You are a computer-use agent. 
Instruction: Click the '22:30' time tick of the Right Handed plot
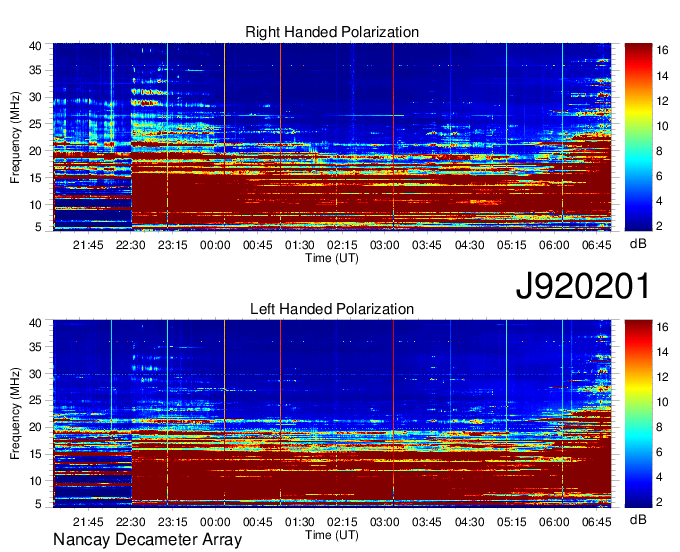click(x=131, y=245)
